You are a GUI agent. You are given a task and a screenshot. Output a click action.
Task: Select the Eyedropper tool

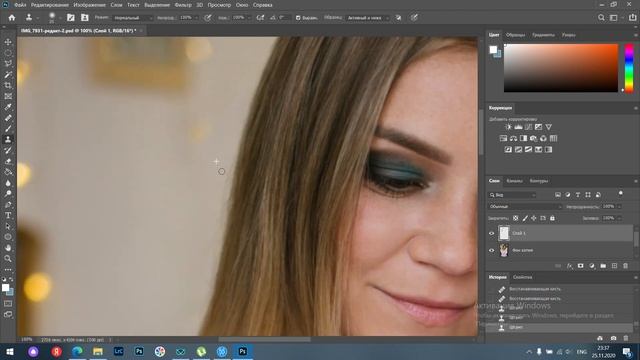[8, 107]
